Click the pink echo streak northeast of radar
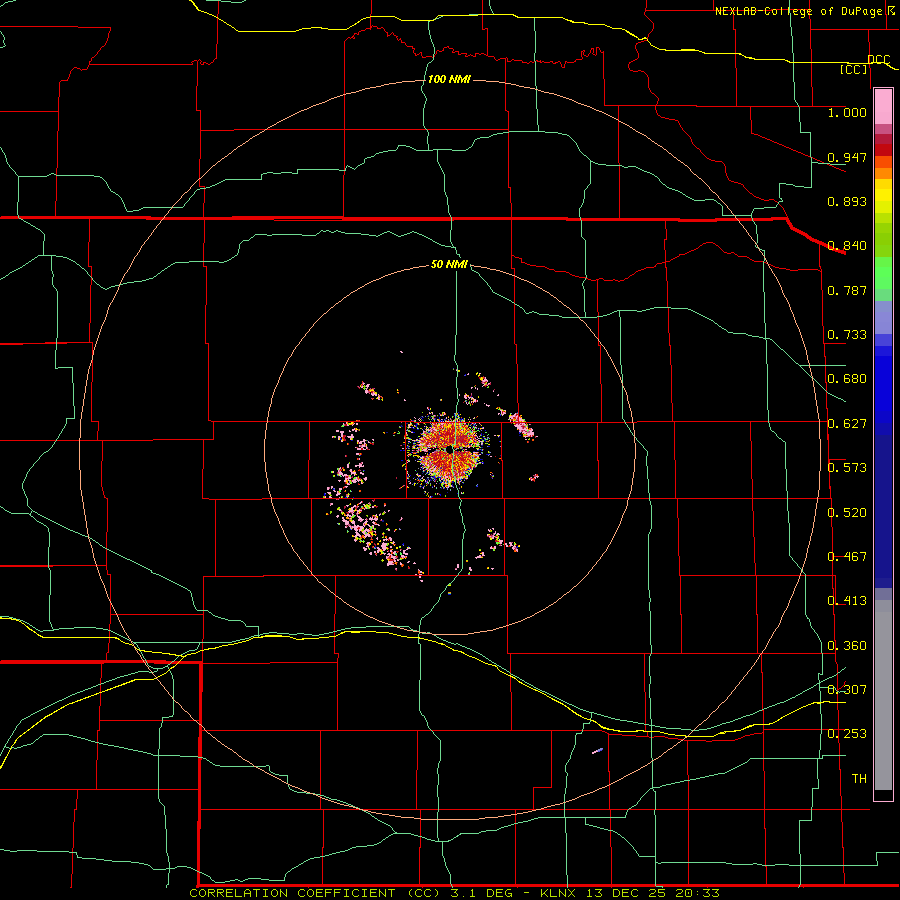 coord(521,425)
